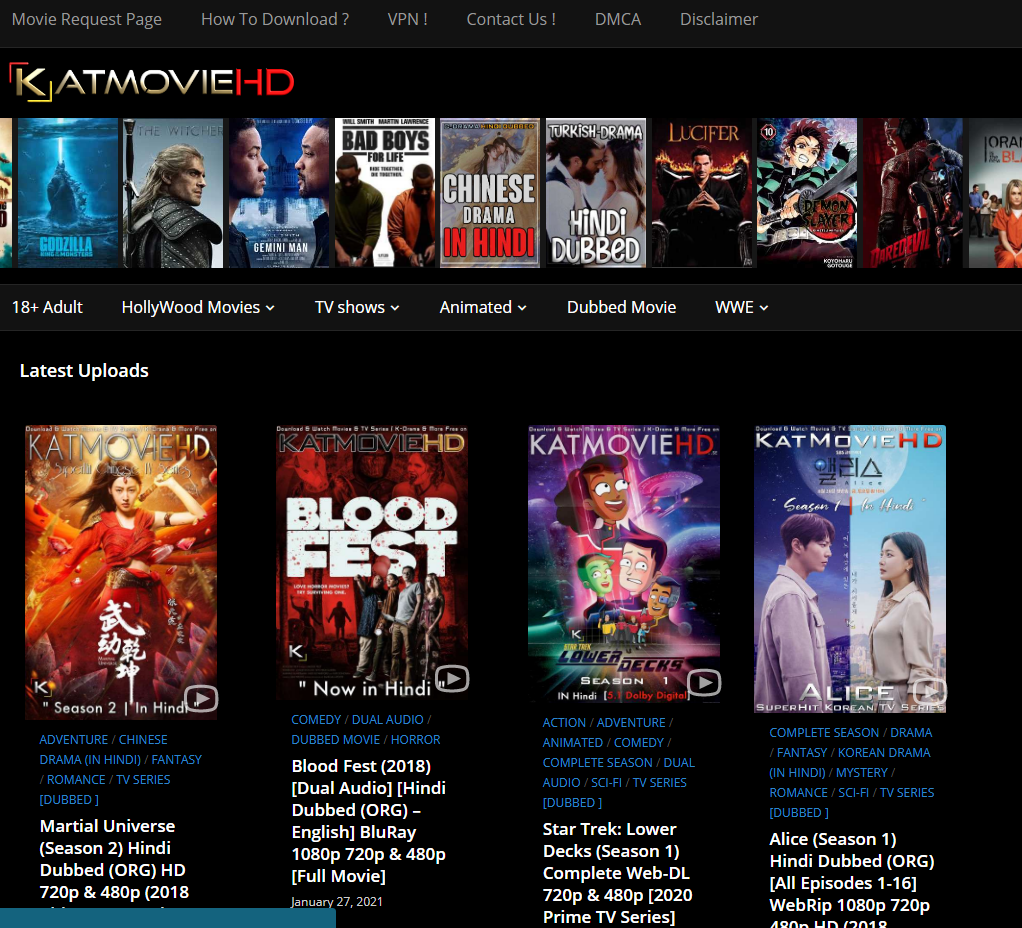Click the COMPLETE SEASON tag under Alice
This screenshot has width=1022, height=928.
click(x=825, y=732)
